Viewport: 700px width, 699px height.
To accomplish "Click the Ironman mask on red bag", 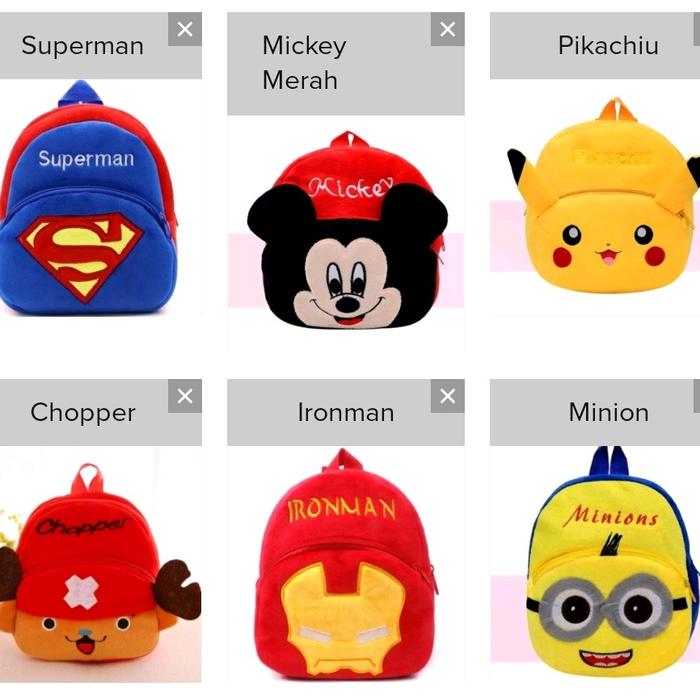I will [x=343, y=618].
